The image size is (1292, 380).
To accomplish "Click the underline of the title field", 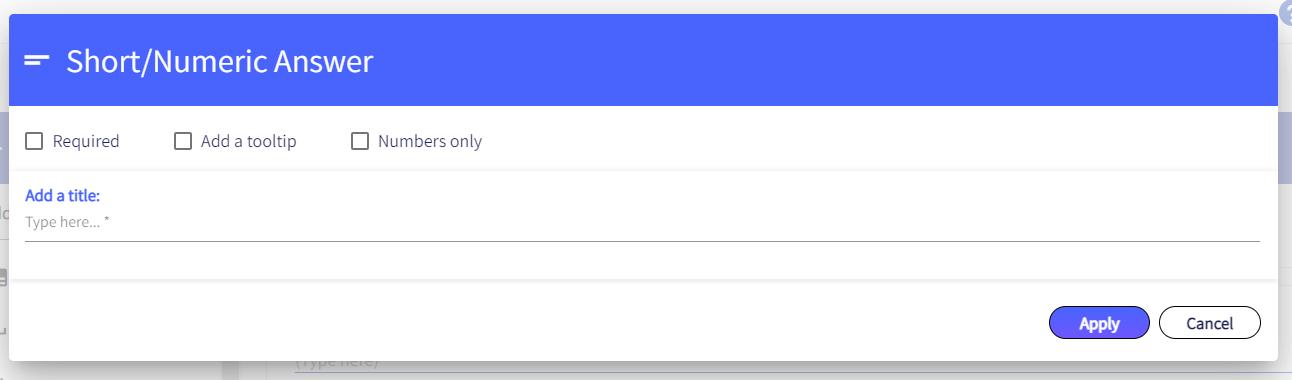I will (642, 241).
